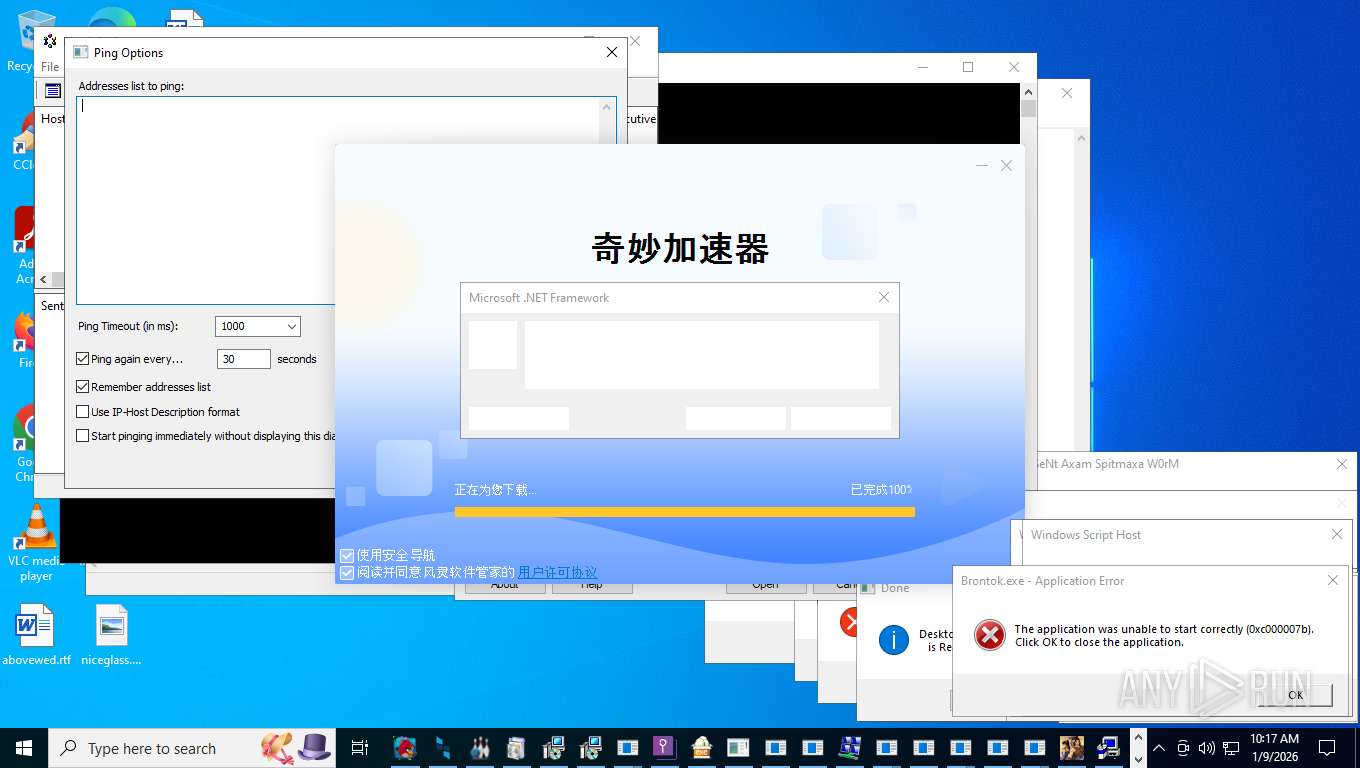Click scroll-up arrow in addresses text area
Image resolution: width=1360 pixels, height=768 pixels.
tap(607, 106)
